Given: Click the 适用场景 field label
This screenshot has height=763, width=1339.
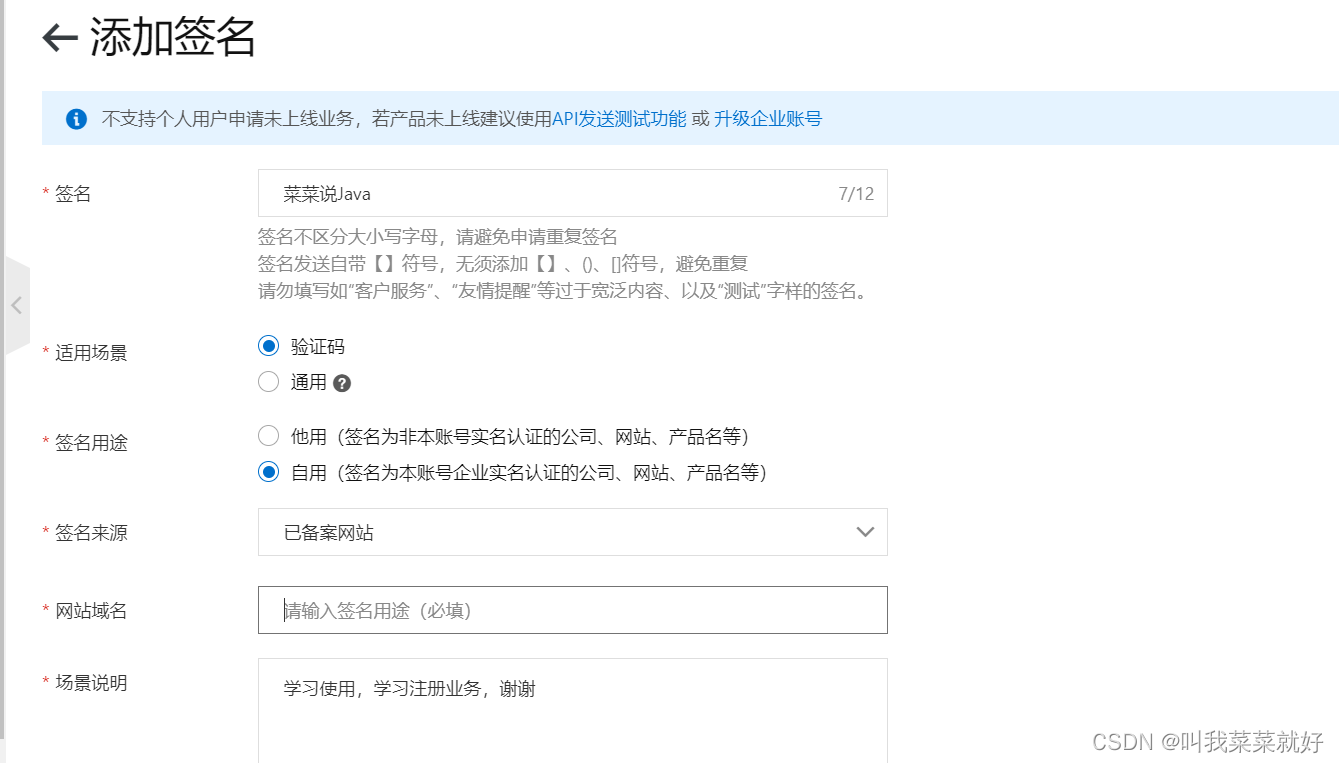Looking at the screenshot, I should [x=91, y=352].
